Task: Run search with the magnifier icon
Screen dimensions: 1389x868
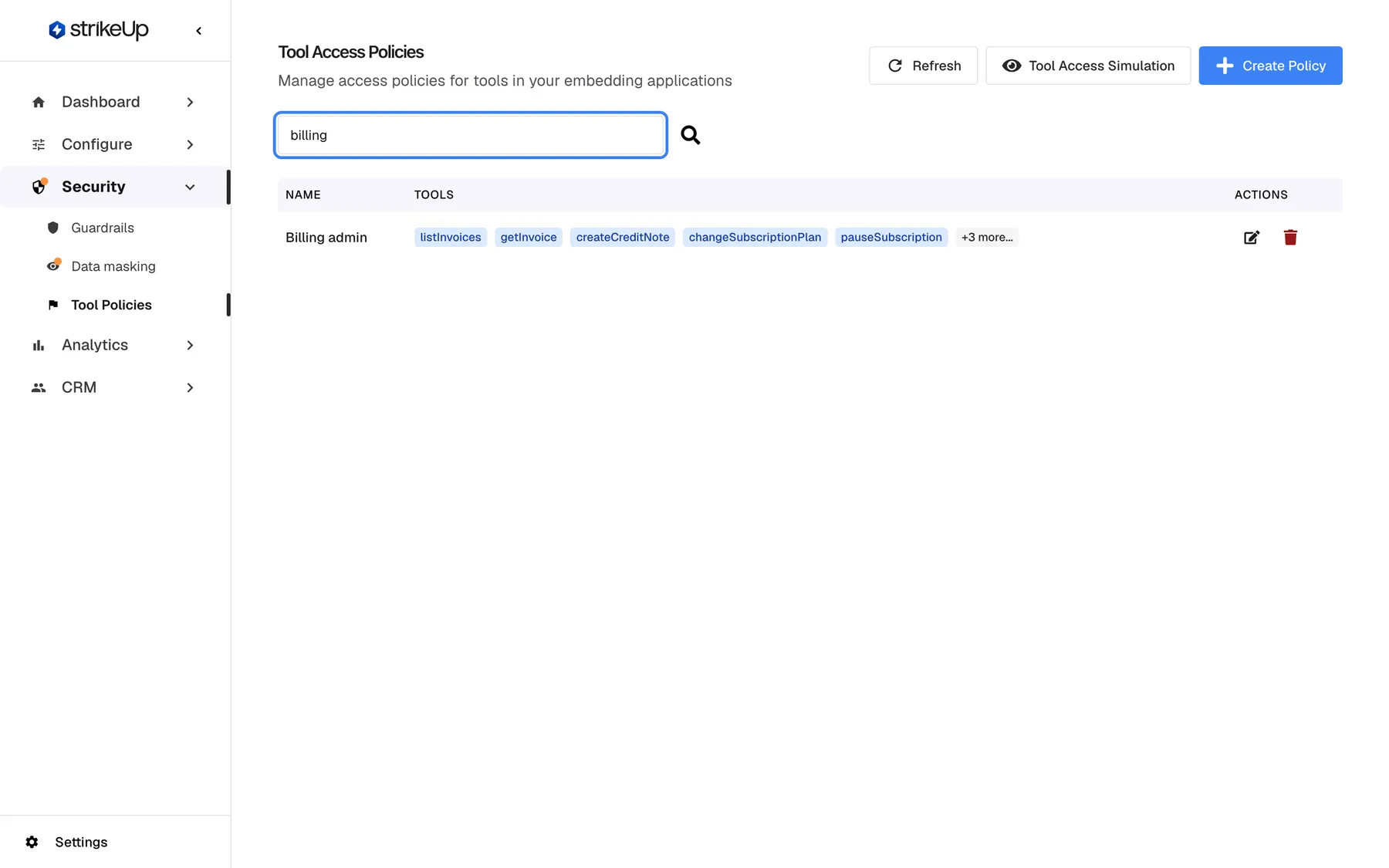Action: click(691, 135)
